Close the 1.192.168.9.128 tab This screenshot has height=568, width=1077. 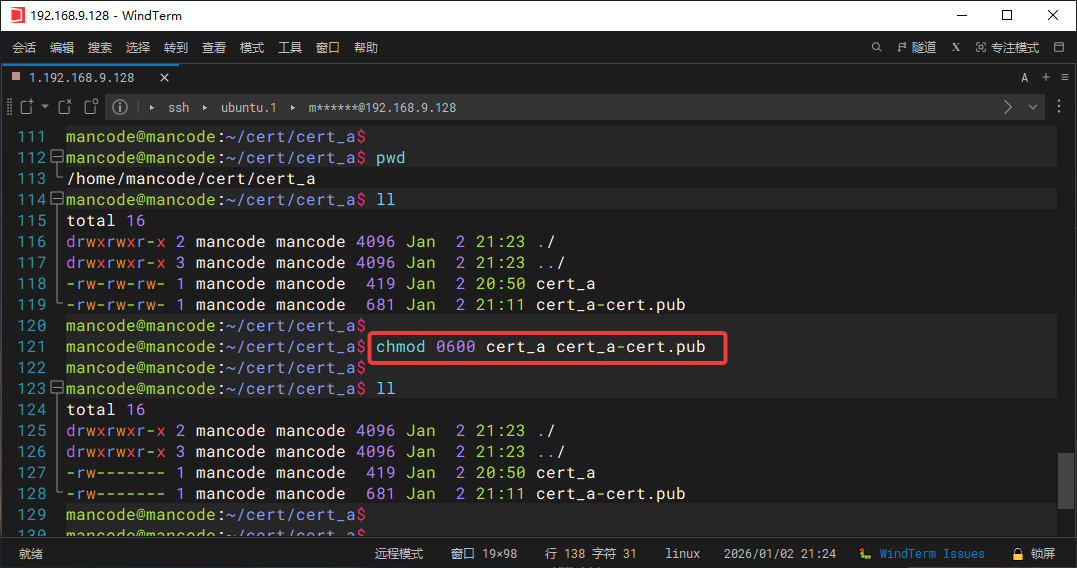[x=164, y=77]
